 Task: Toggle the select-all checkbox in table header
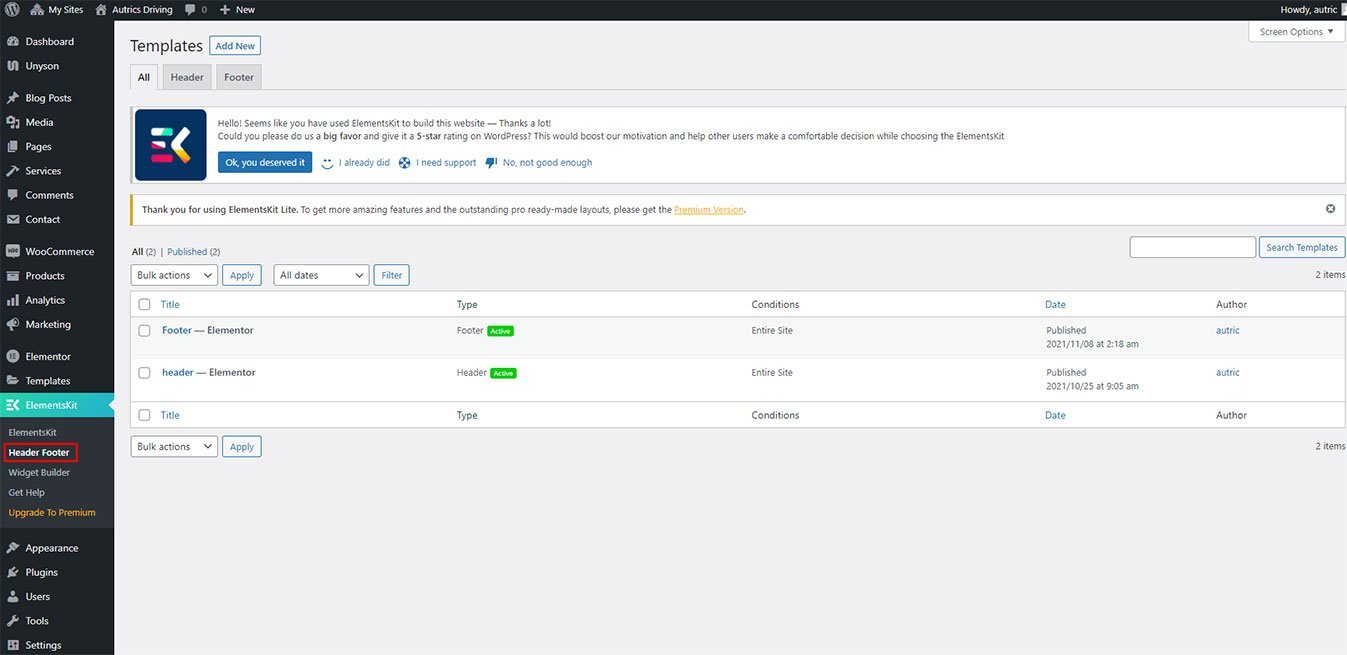tap(145, 305)
